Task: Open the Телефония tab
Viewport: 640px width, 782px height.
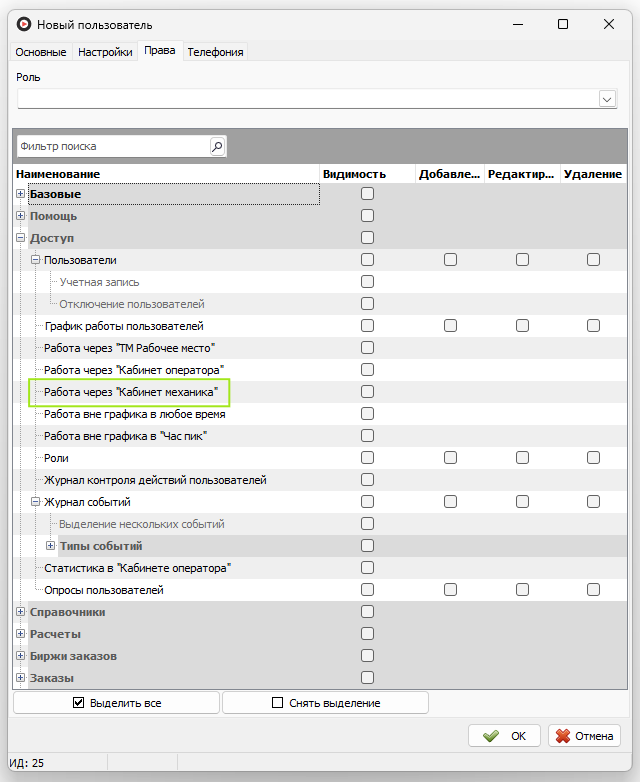Action: point(215,52)
